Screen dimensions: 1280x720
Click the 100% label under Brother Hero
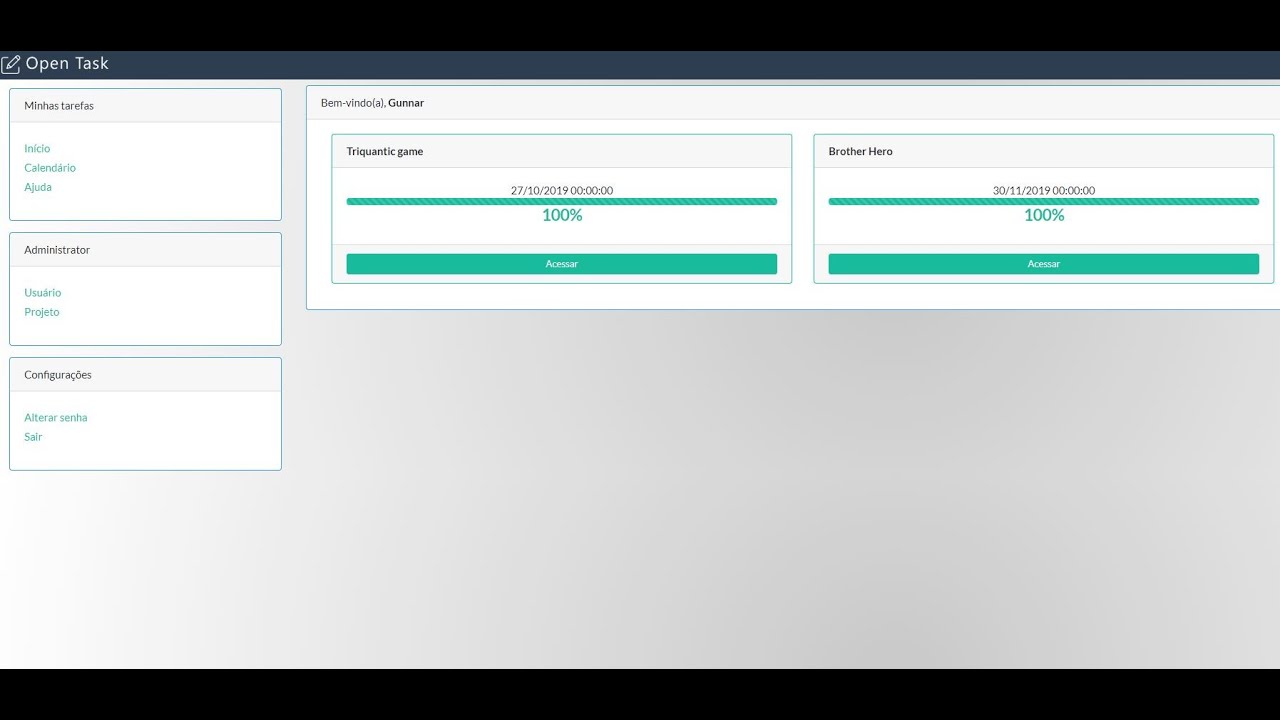pyautogui.click(x=1044, y=215)
